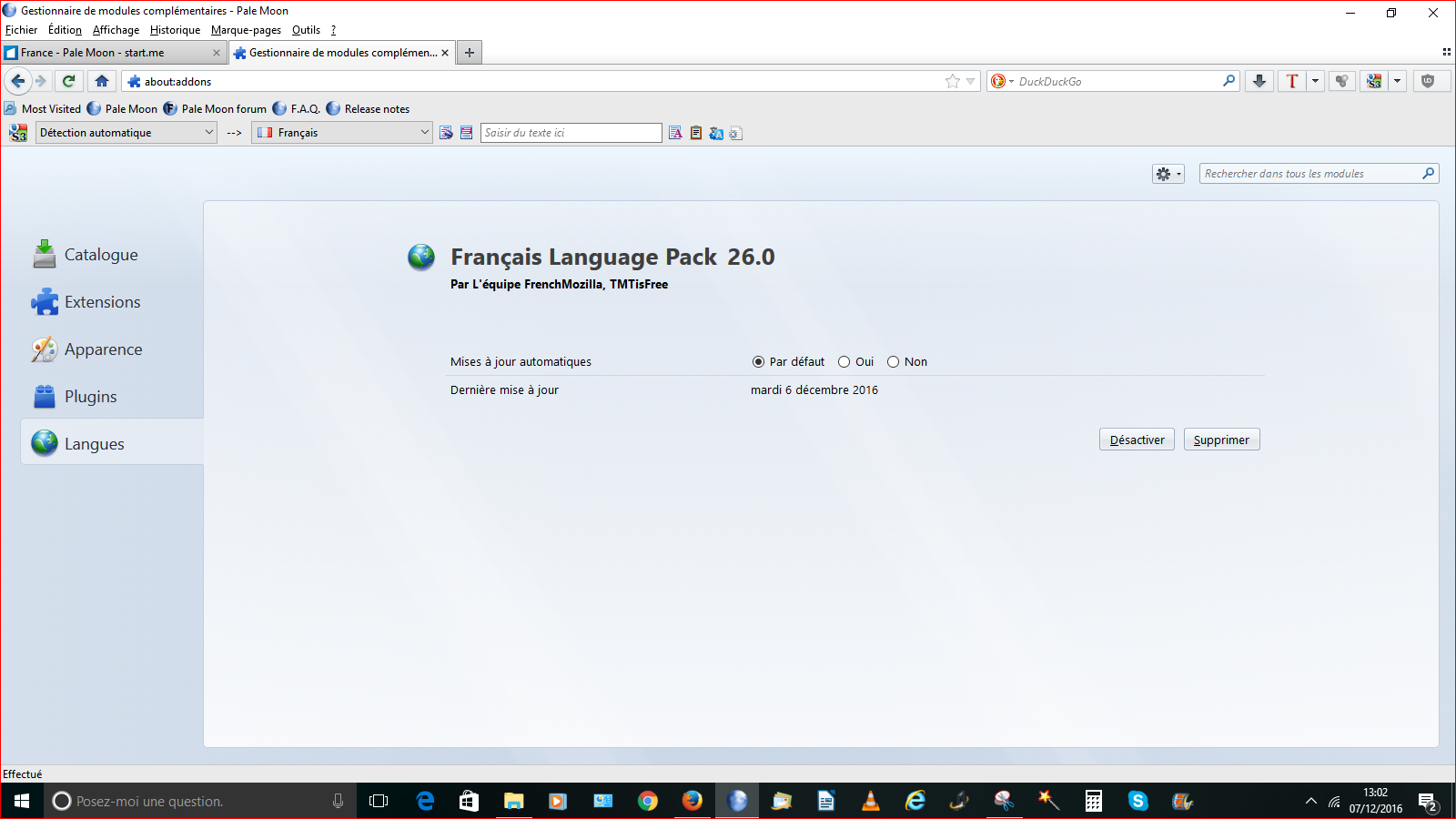Open the Édition menu
The image size is (1456, 819).
click(x=65, y=30)
